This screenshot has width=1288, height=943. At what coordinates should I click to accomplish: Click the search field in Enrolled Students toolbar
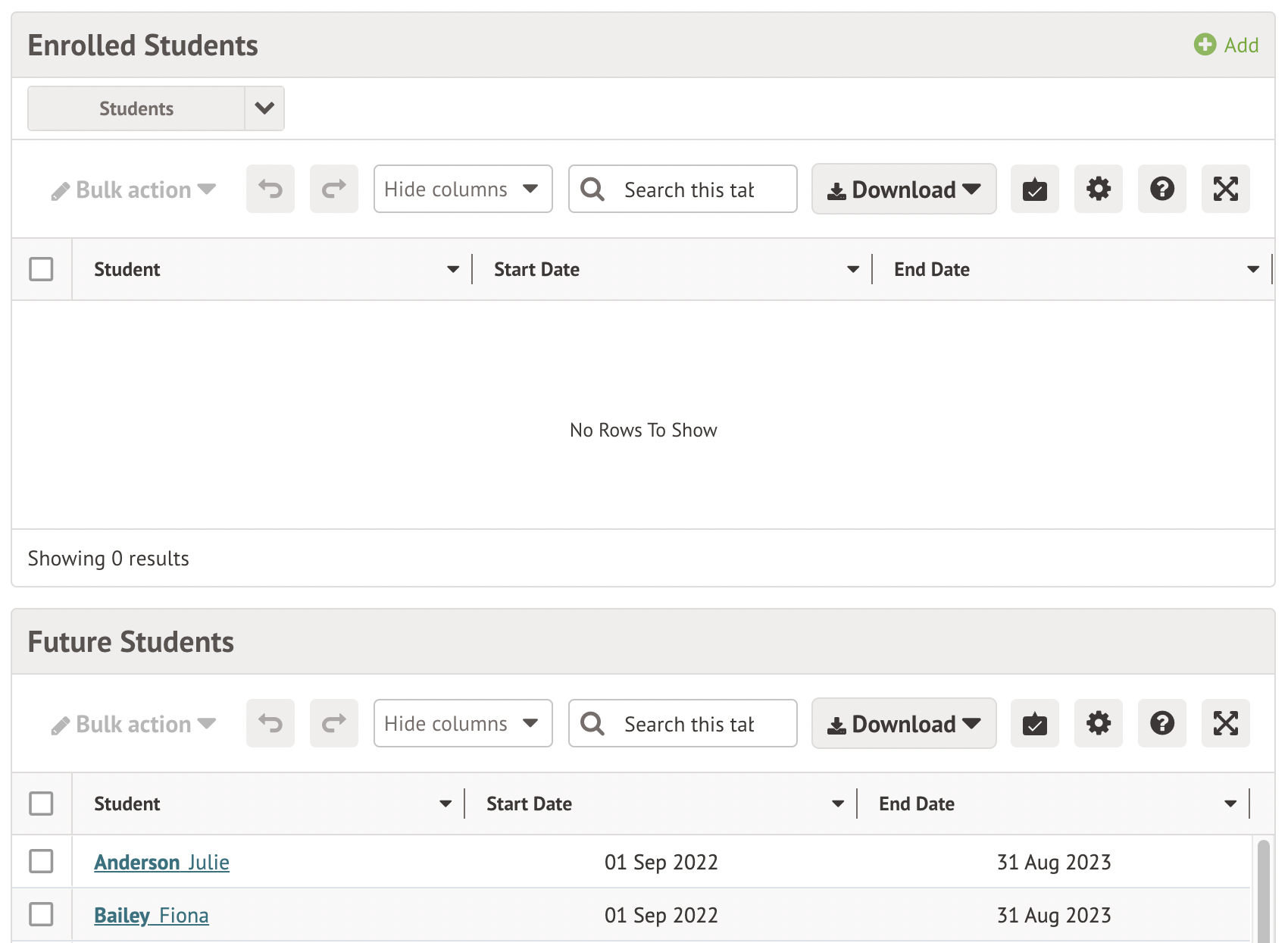click(689, 190)
